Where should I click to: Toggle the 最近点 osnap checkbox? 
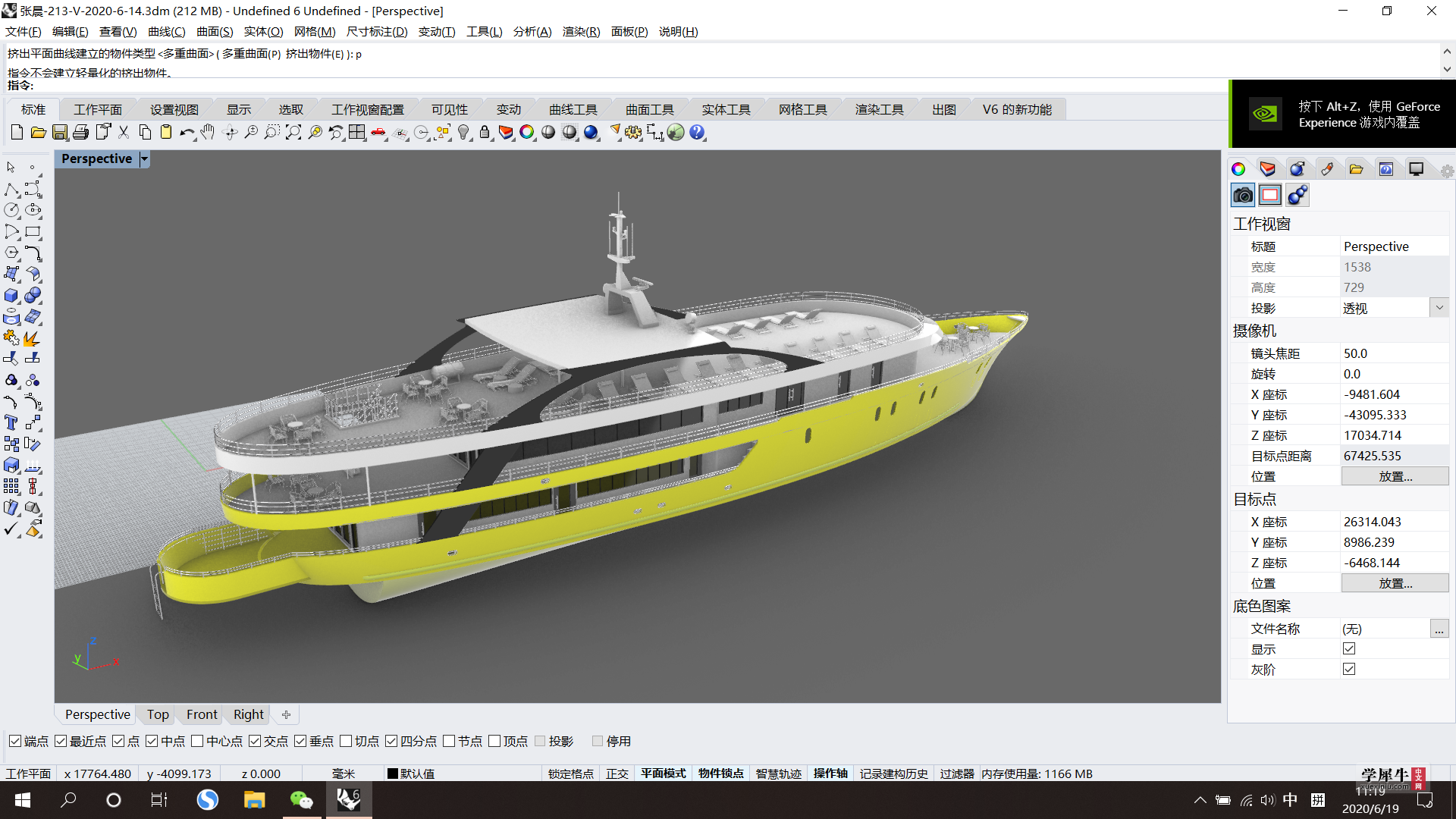click(x=61, y=741)
